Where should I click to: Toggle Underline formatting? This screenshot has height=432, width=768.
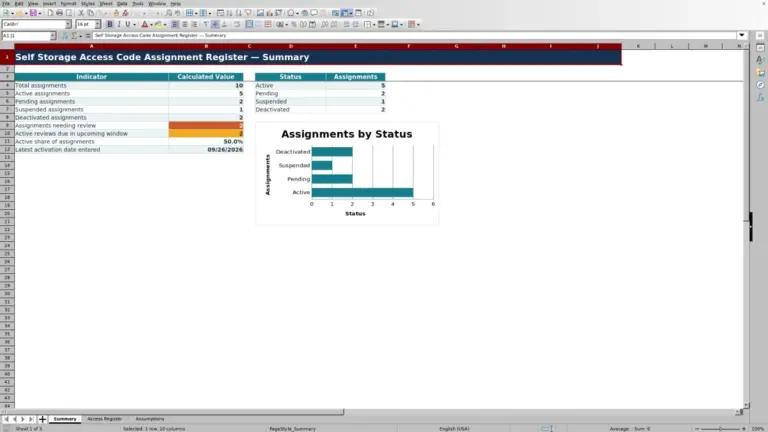(x=128, y=24)
